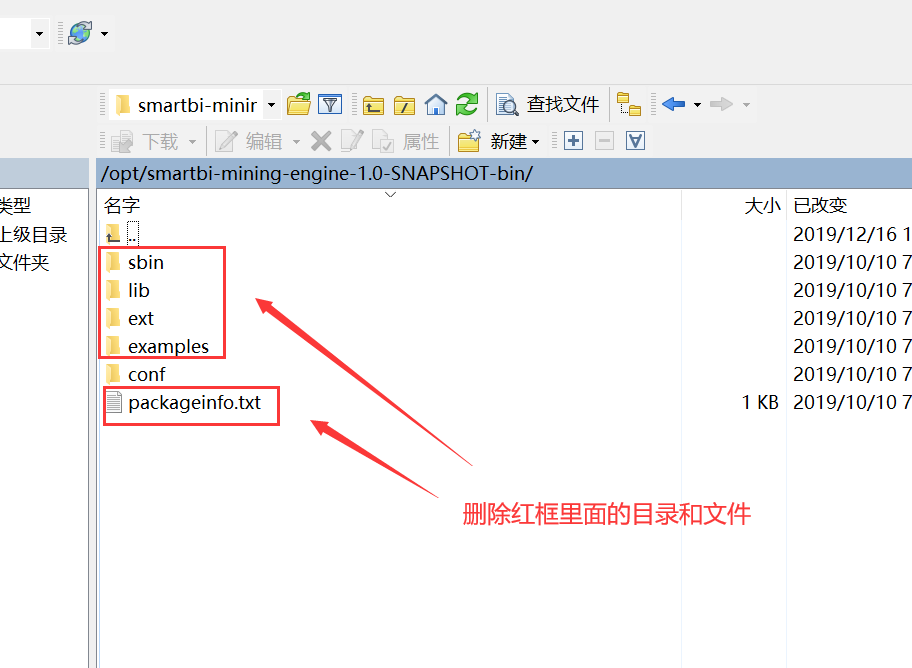
Task: Expand the 下载 dropdown arrow
Action: coord(193,142)
